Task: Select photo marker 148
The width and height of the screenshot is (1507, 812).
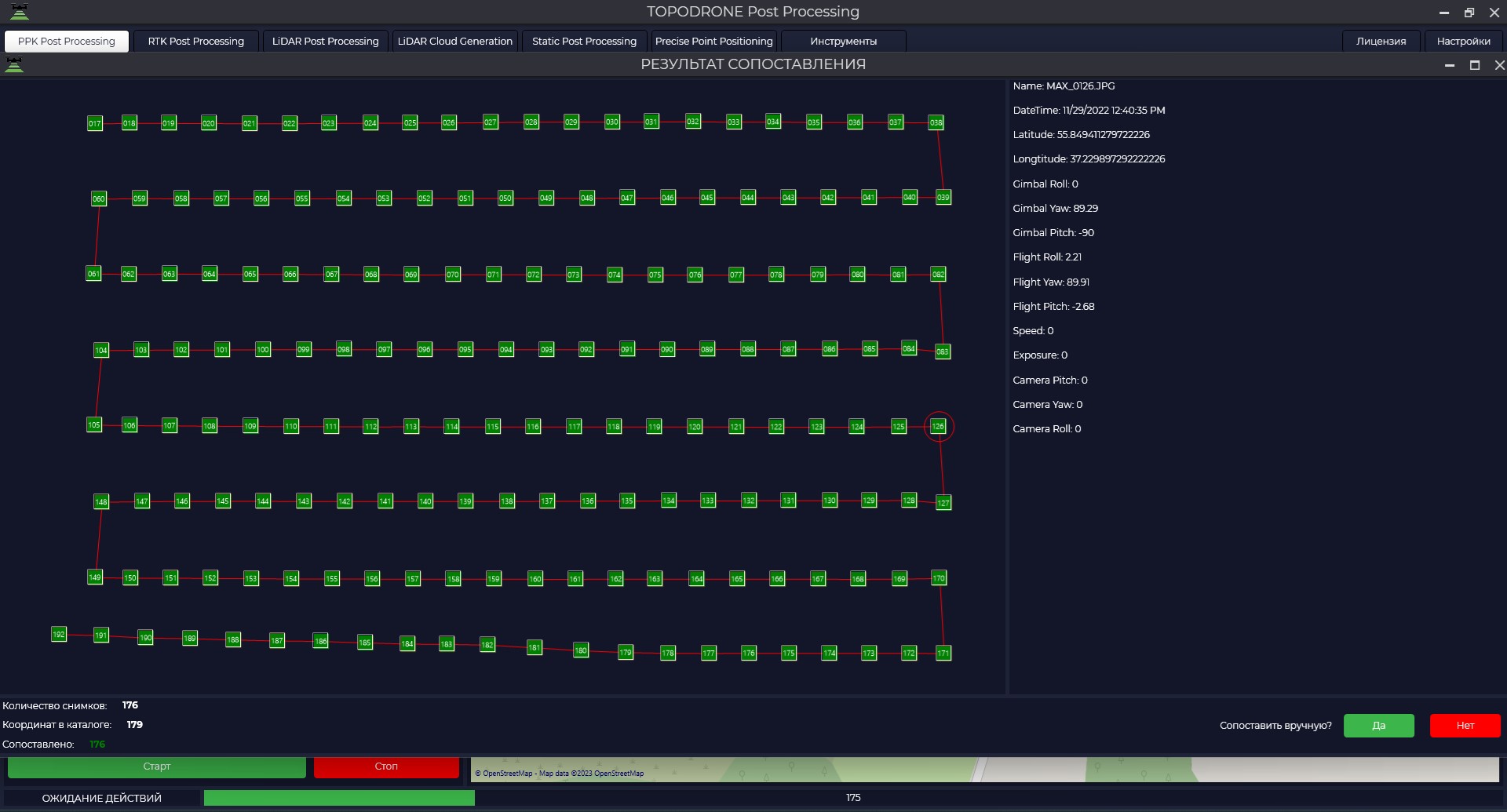Action: (x=101, y=501)
